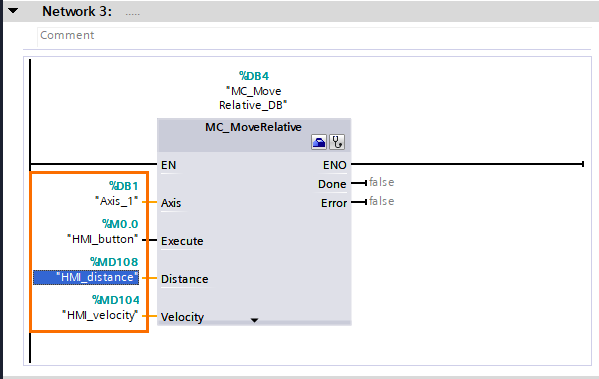Select the highlighted "HMI_distance" operand
Image resolution: width=599 pixels, height=379 pixels.
click(x=86, y=277)
